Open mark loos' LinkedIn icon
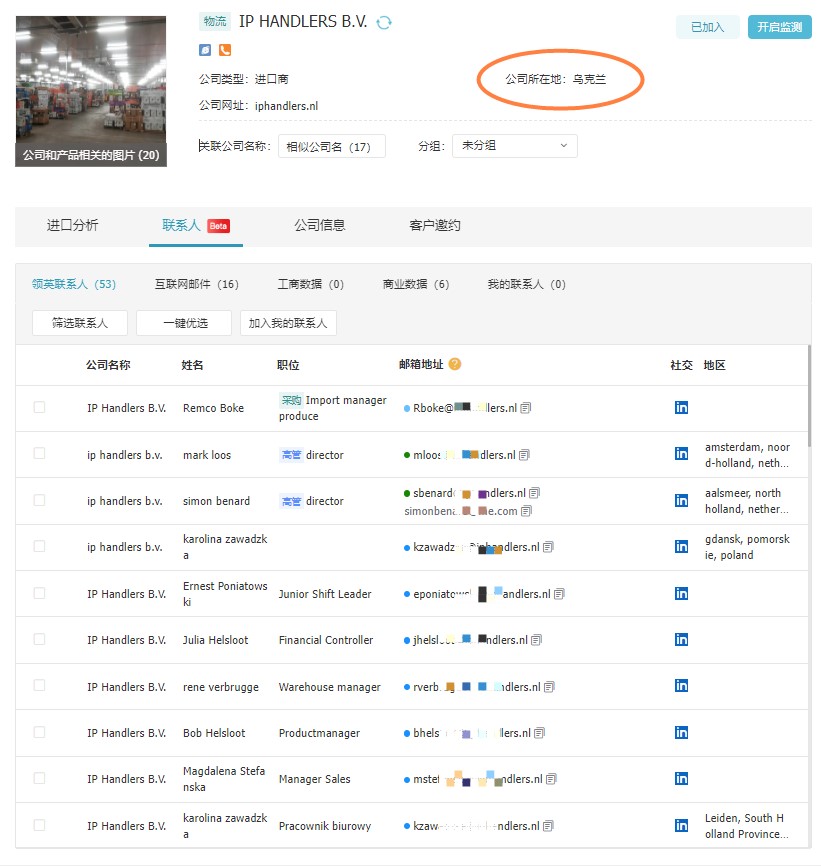This screenshot has width=821, height=868. tap(681, 454)
